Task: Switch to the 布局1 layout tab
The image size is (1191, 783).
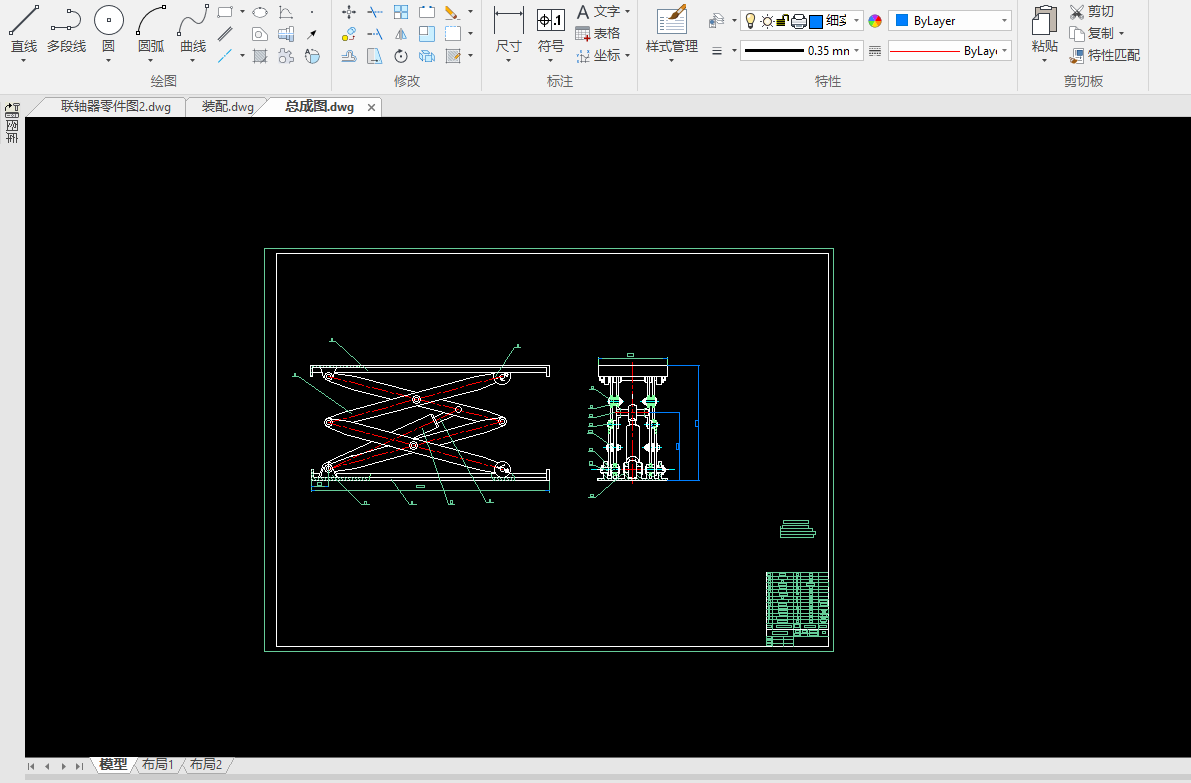Action: click(158, 765)
